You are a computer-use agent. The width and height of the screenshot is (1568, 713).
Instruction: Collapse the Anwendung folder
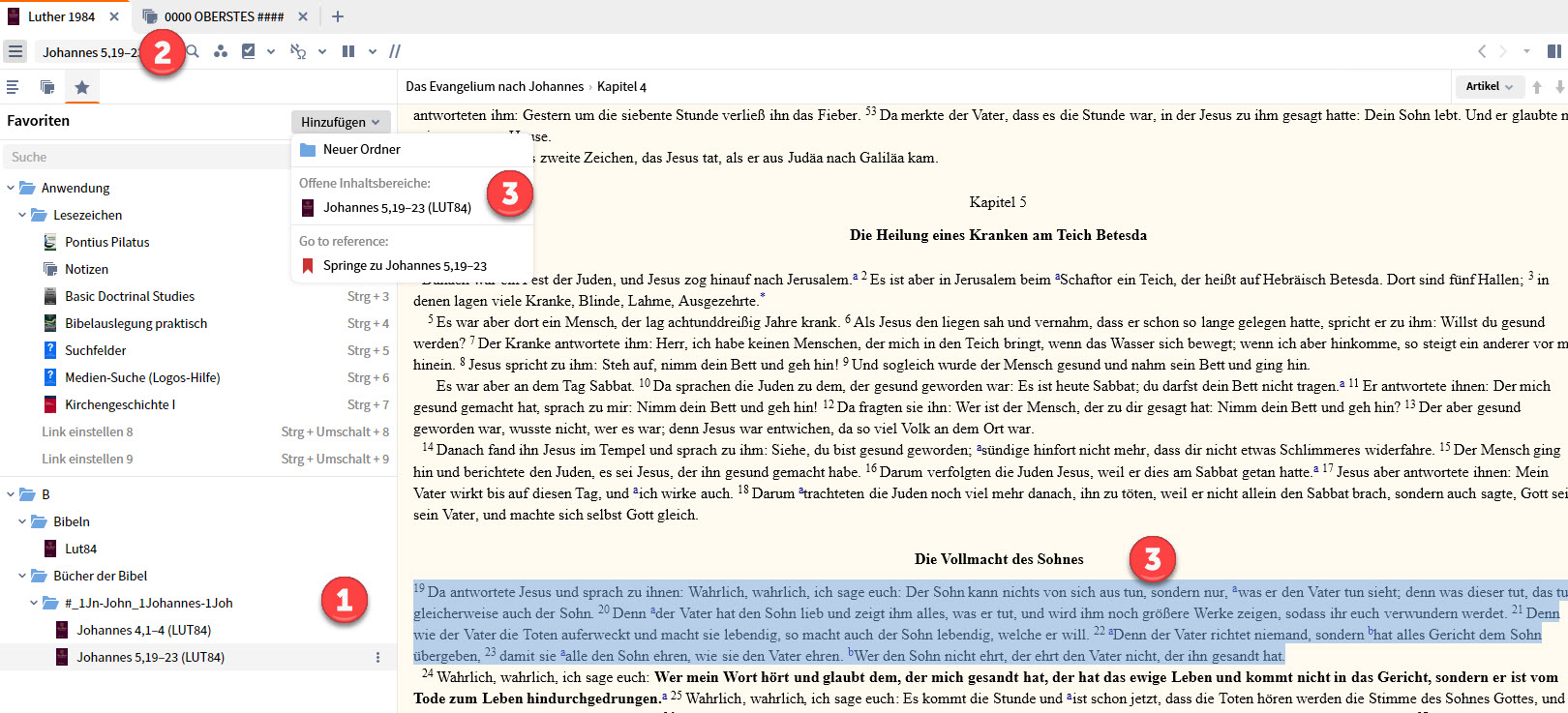pos(11,188)
